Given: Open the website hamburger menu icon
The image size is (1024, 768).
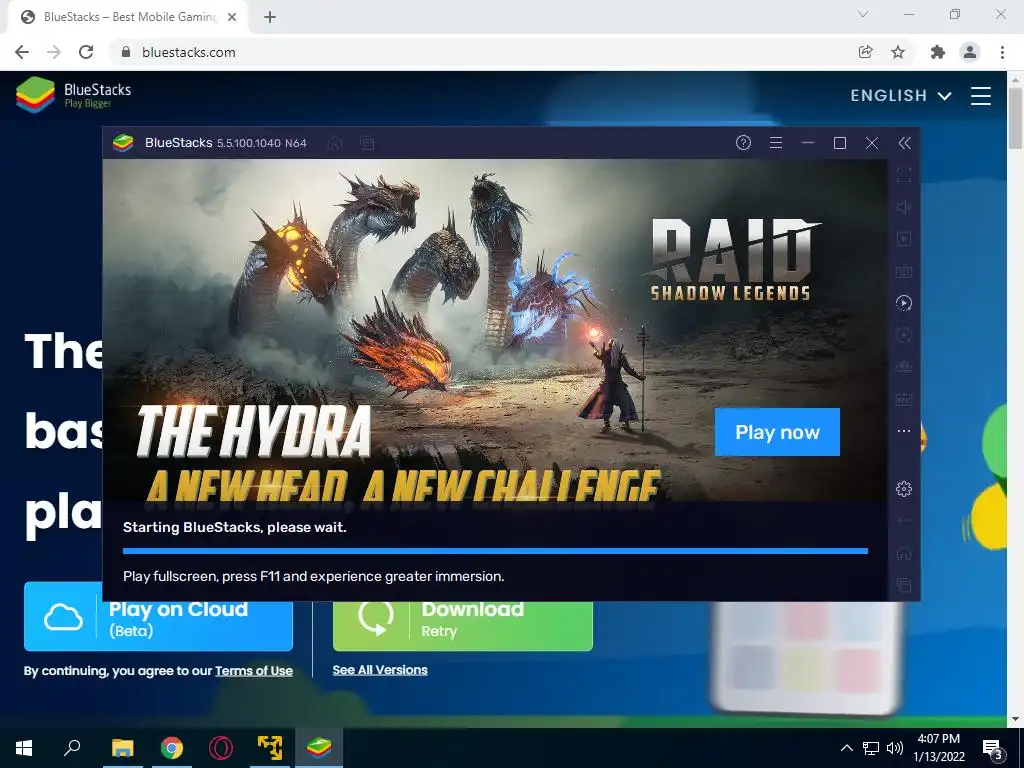Looking at the screenshot, I should click(980, 95).
